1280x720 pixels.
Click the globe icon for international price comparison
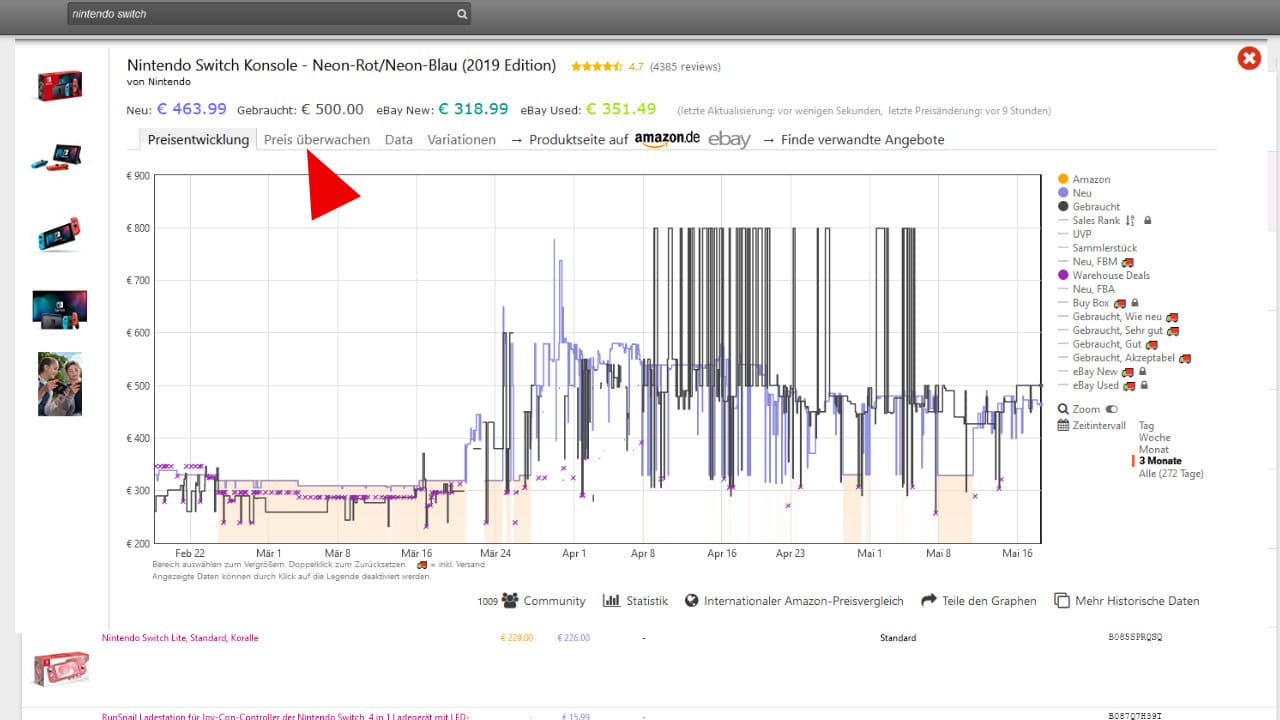coord(691,601)
